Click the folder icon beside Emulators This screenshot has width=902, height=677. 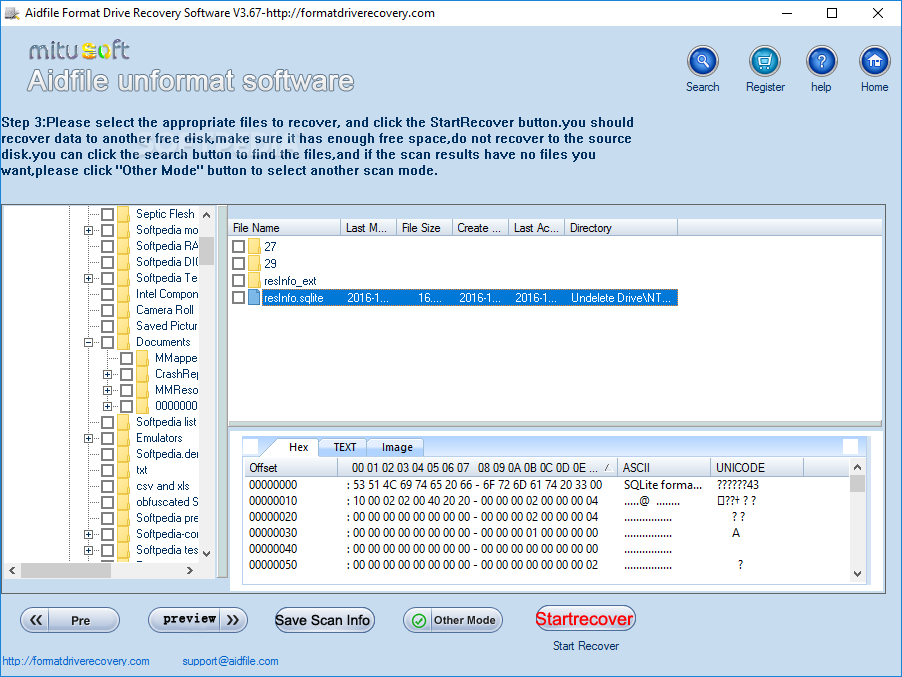coord(124,438)
